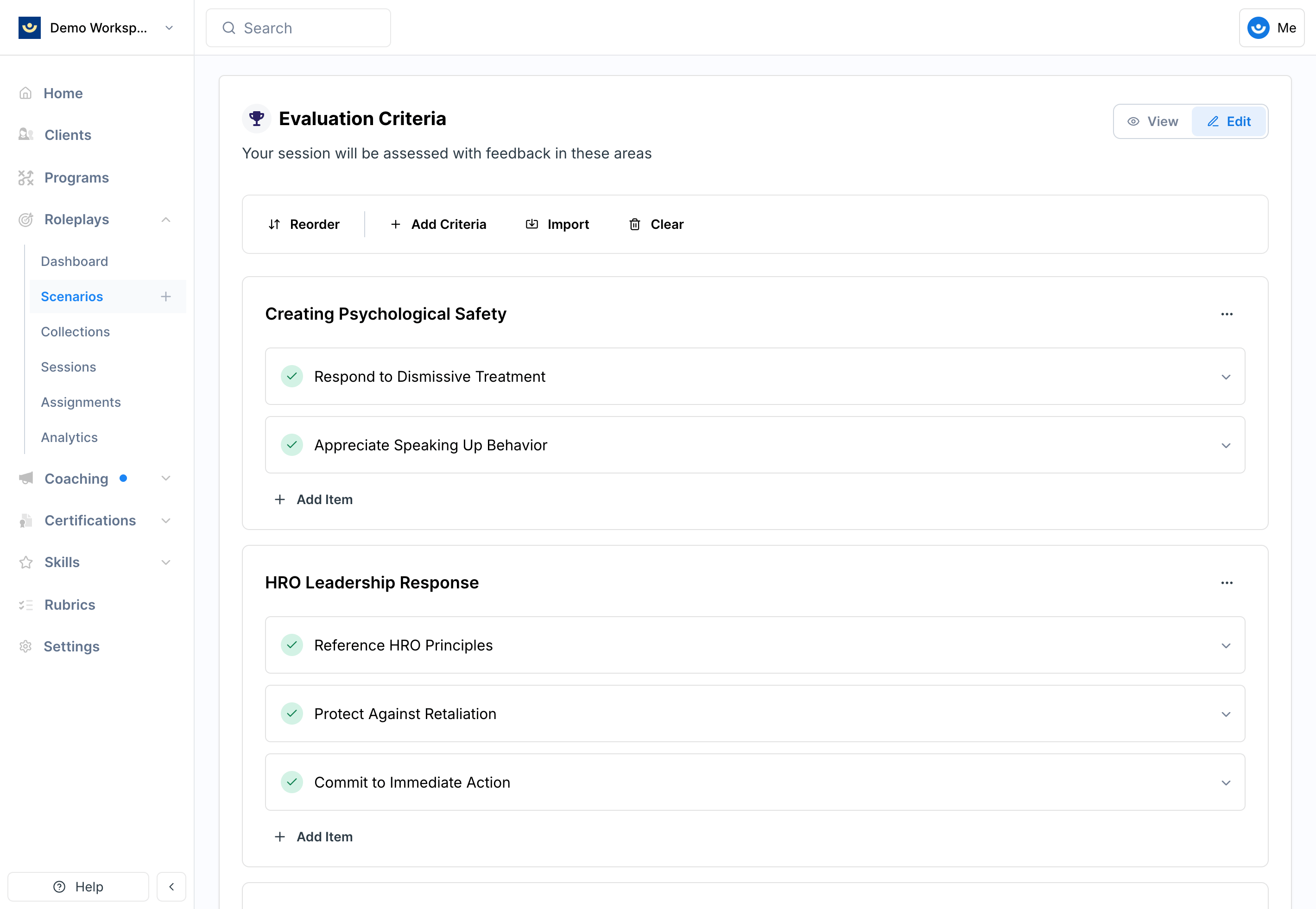This screenshot has width=1316, height=909.
Task: Add Item under HRO Leadership Response
Action: pos(314,837)
